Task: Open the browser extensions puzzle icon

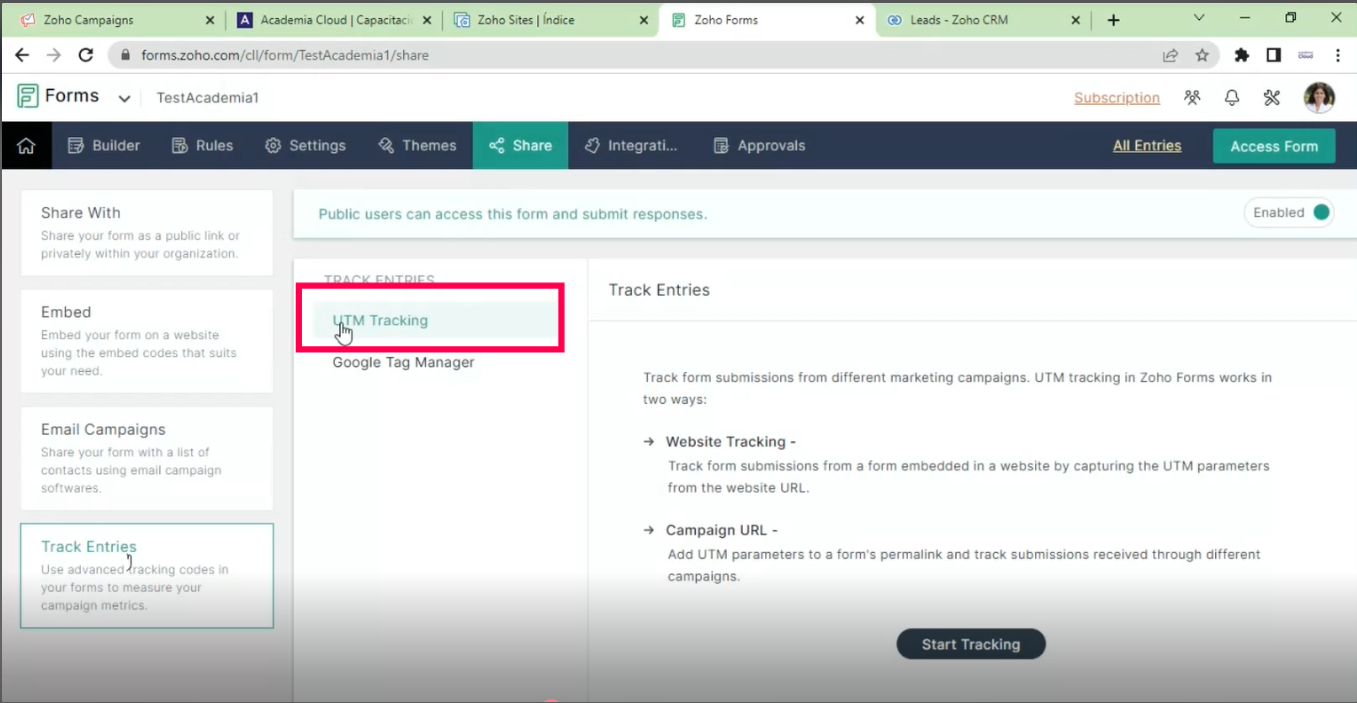Action: 1242,56
